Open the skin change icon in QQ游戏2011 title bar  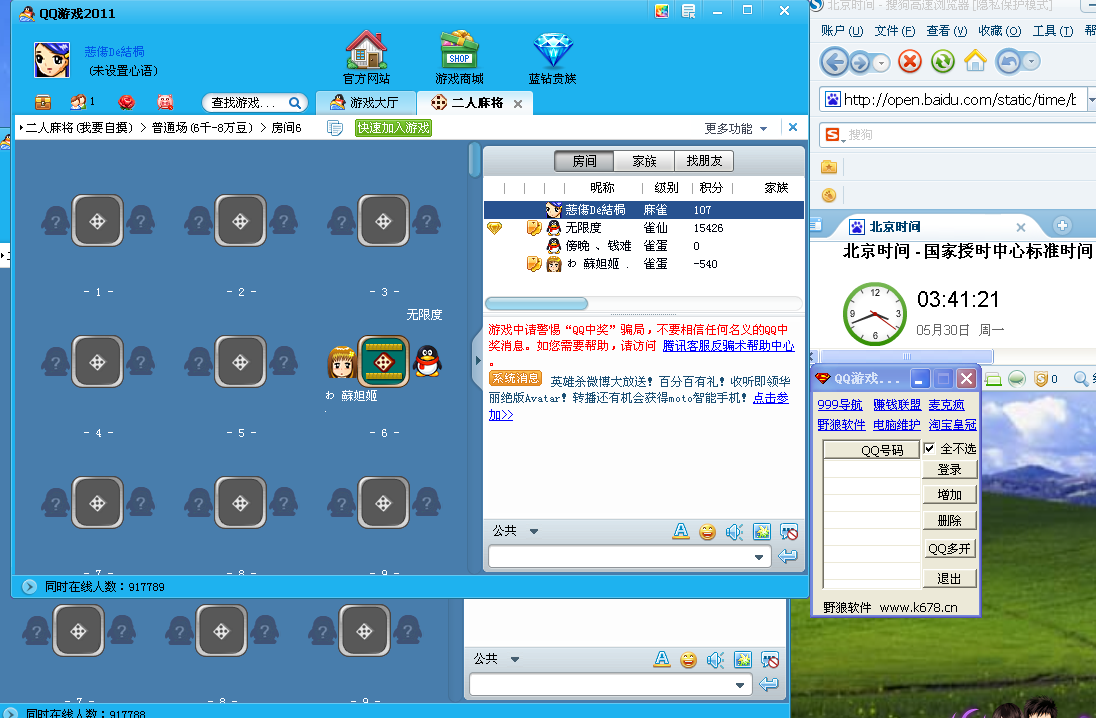(661, 10)
